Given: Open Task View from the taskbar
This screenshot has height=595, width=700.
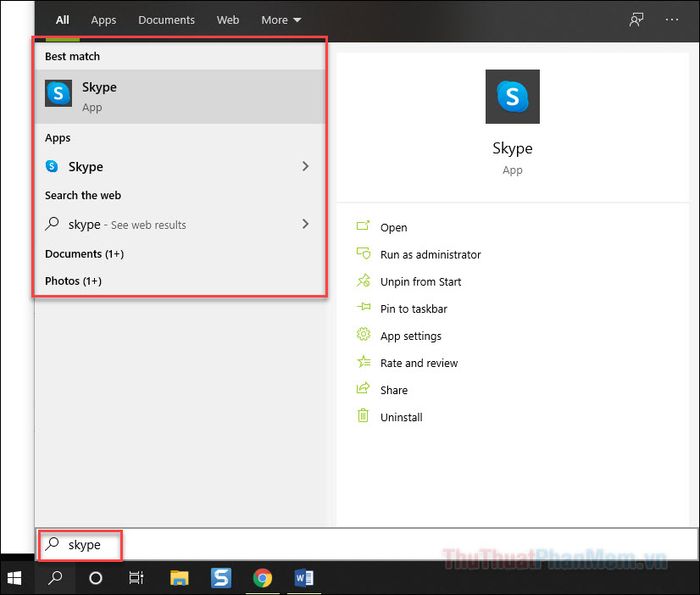Looking at the screenshot, I should tap(137, 577).
